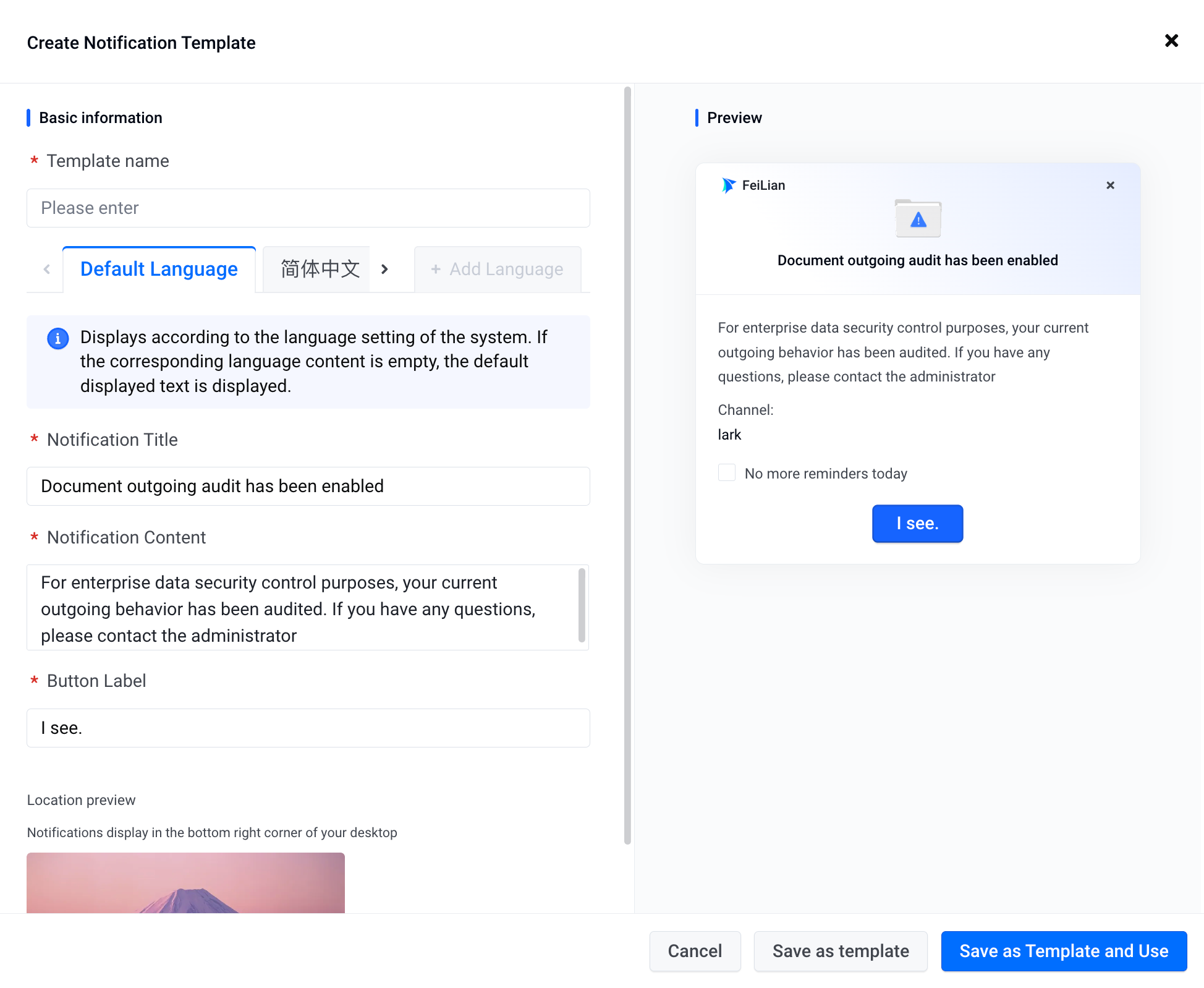
Task: Show previous language tabs with left chevron
Action: coord(47,269)
